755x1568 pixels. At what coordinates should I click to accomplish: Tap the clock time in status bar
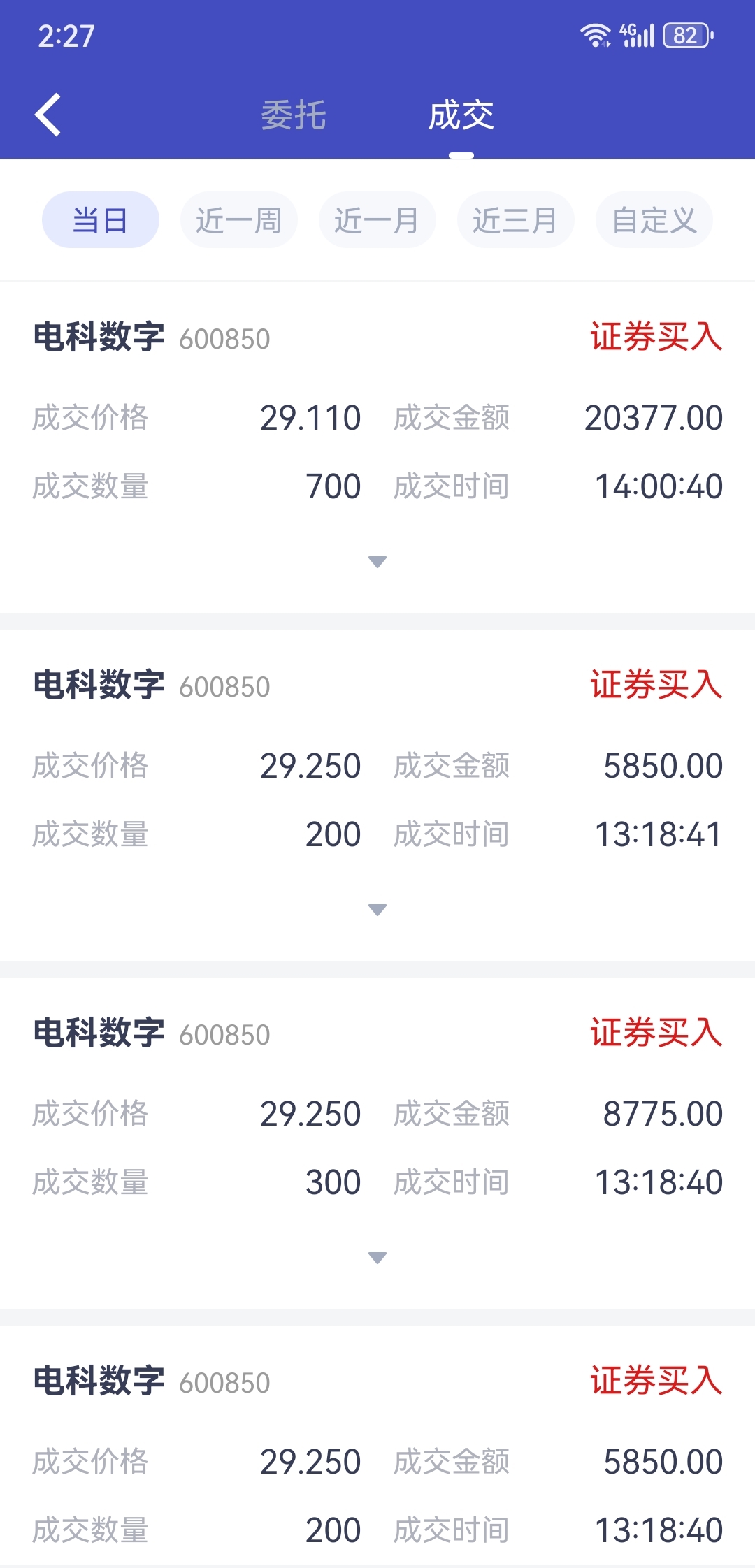[x=66, y=36]
